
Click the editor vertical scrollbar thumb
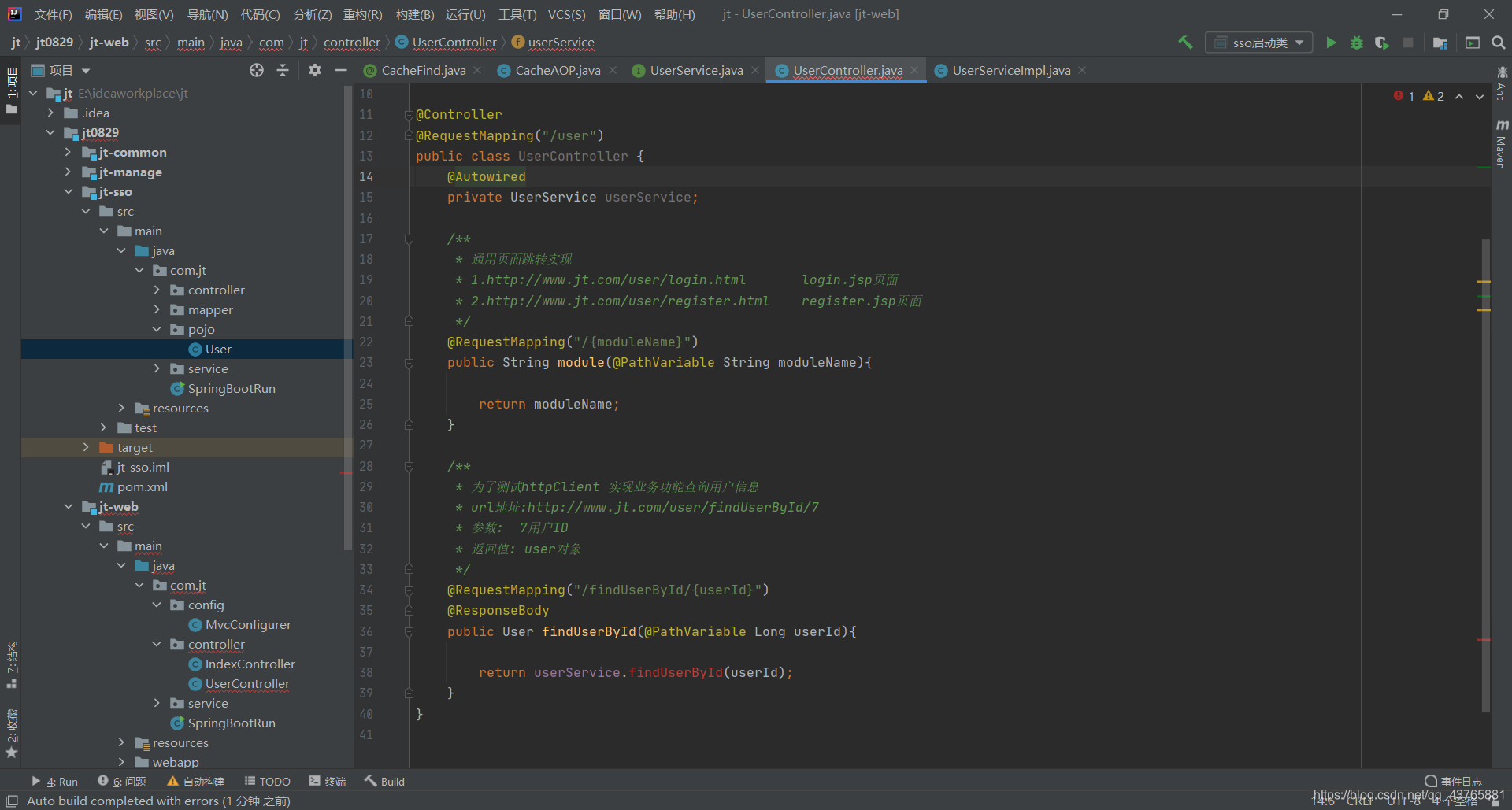tap(1486, 475)
